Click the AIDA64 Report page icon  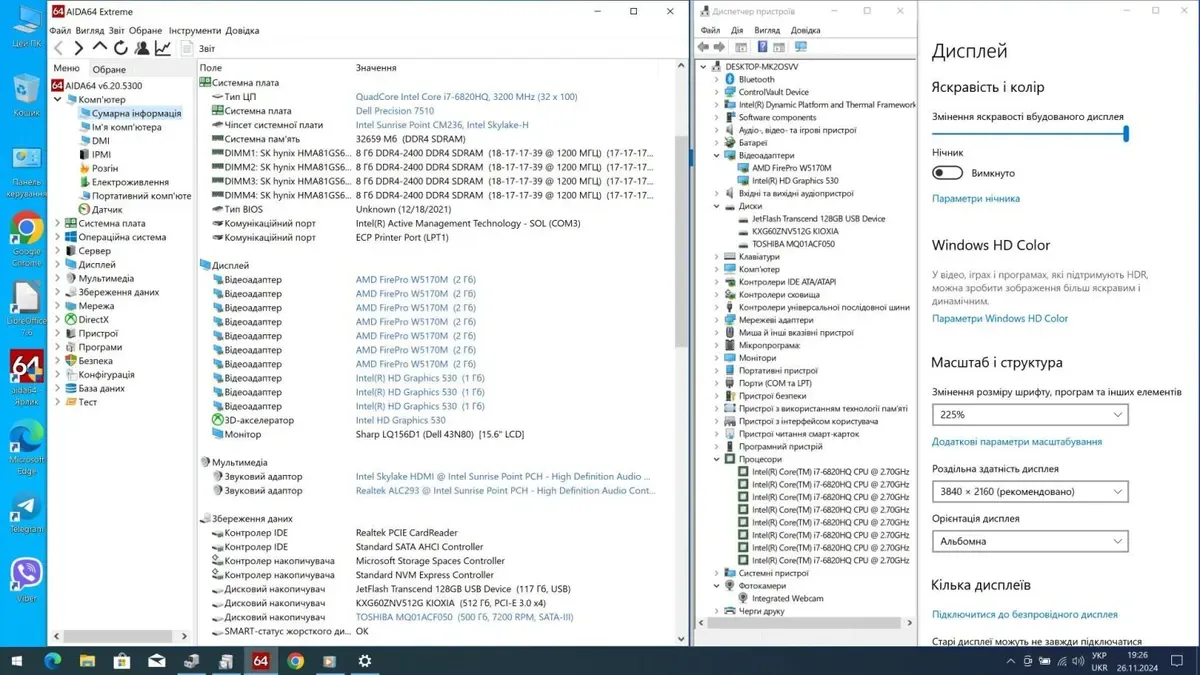coord(187,48)
